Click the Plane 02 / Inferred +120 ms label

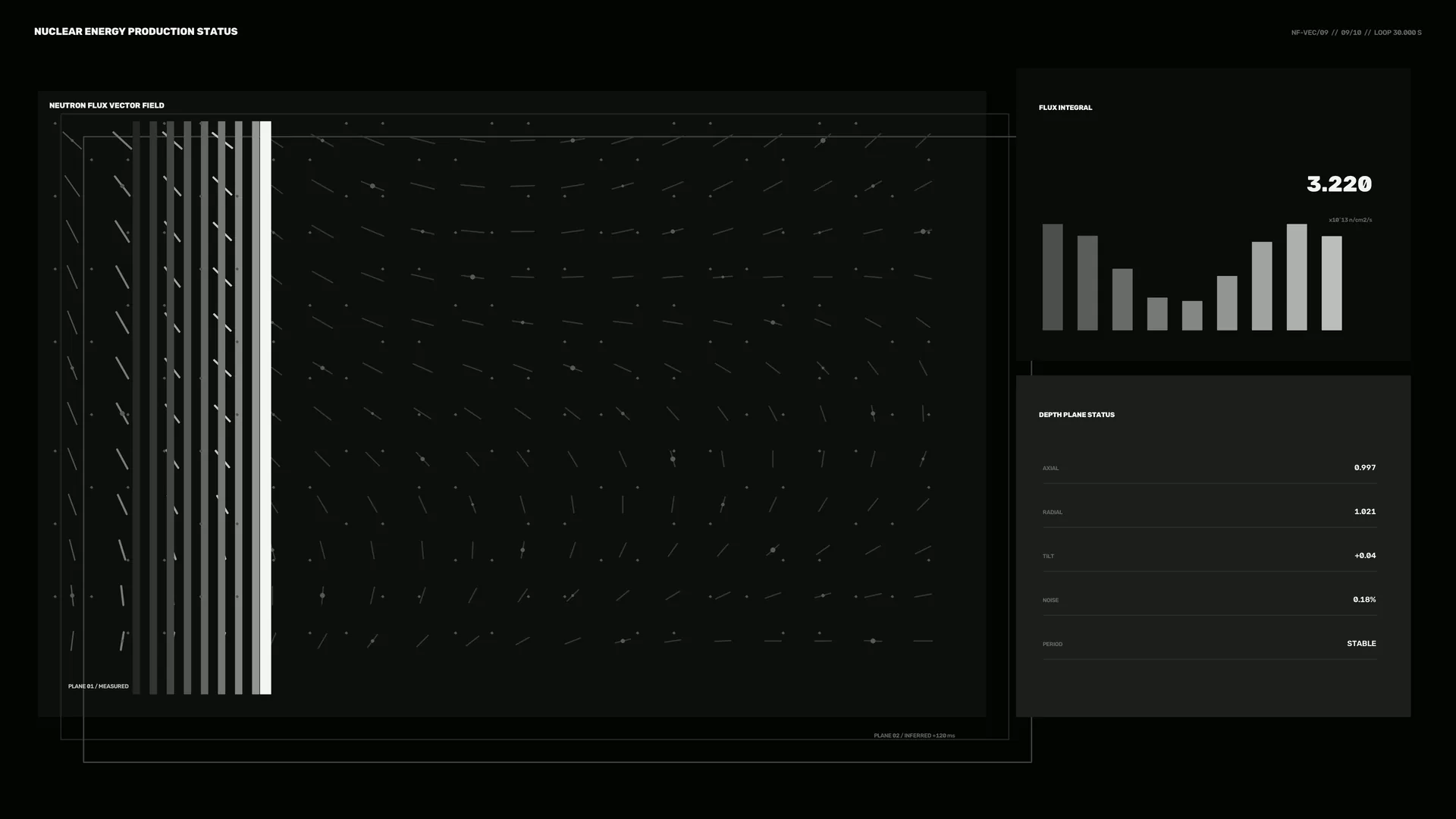[x=915, y=736]
